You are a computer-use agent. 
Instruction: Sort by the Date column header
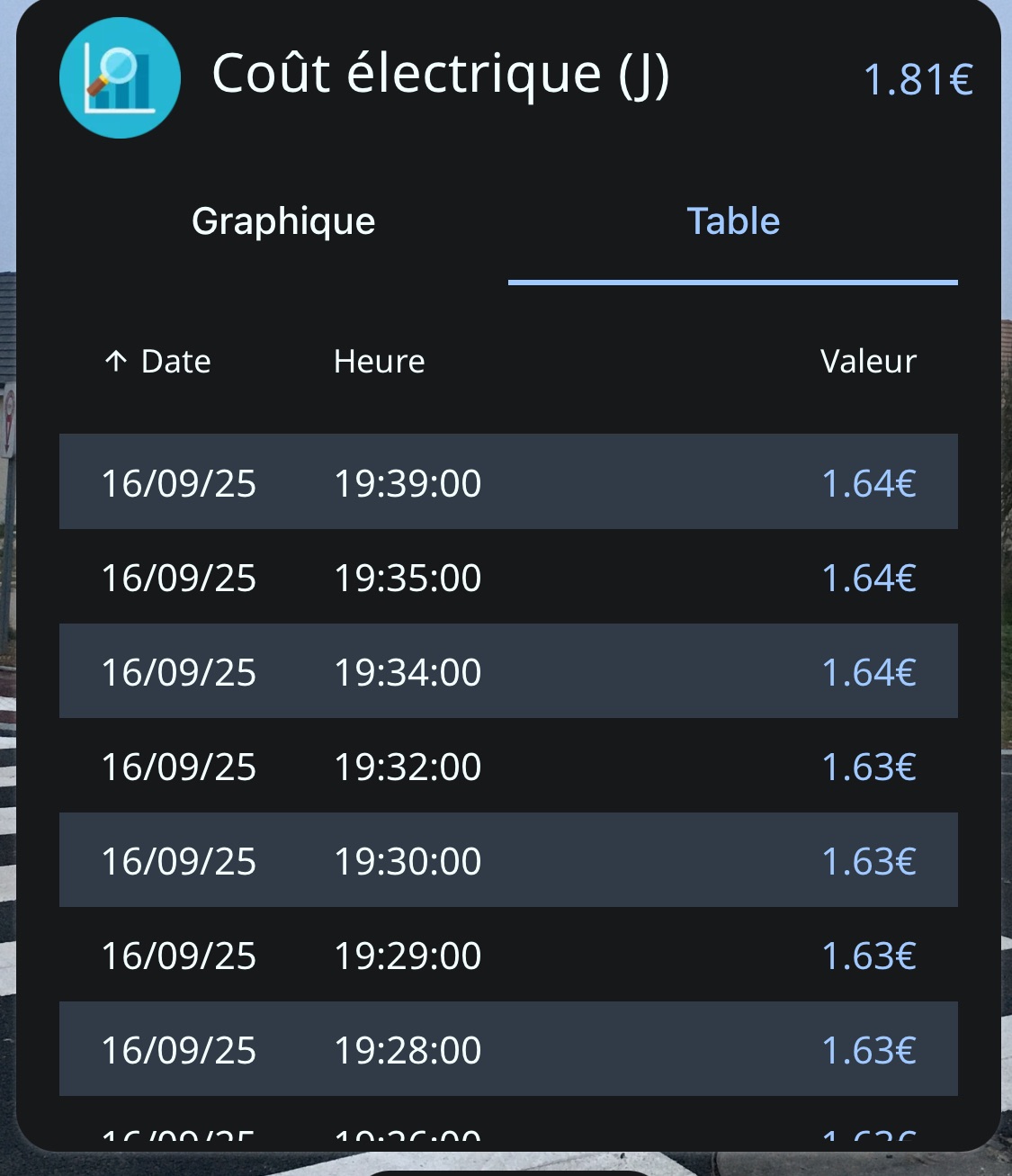[x=175, y=362]
